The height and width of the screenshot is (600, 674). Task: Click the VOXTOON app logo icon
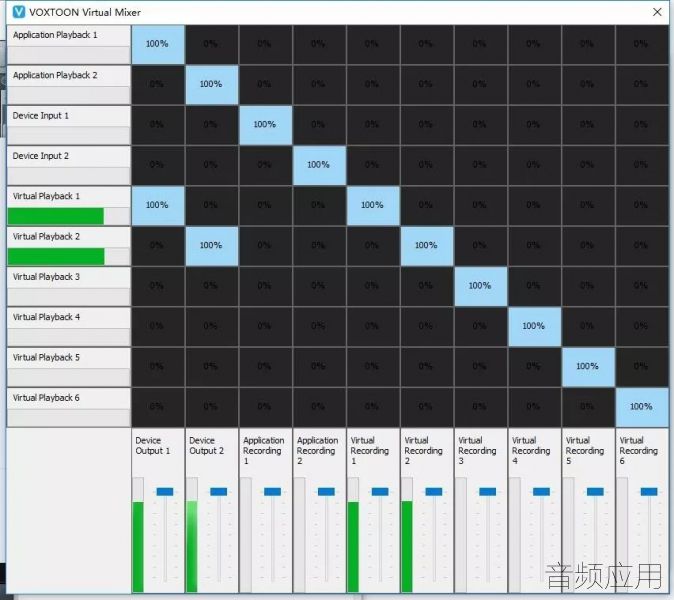click(18, 12)
